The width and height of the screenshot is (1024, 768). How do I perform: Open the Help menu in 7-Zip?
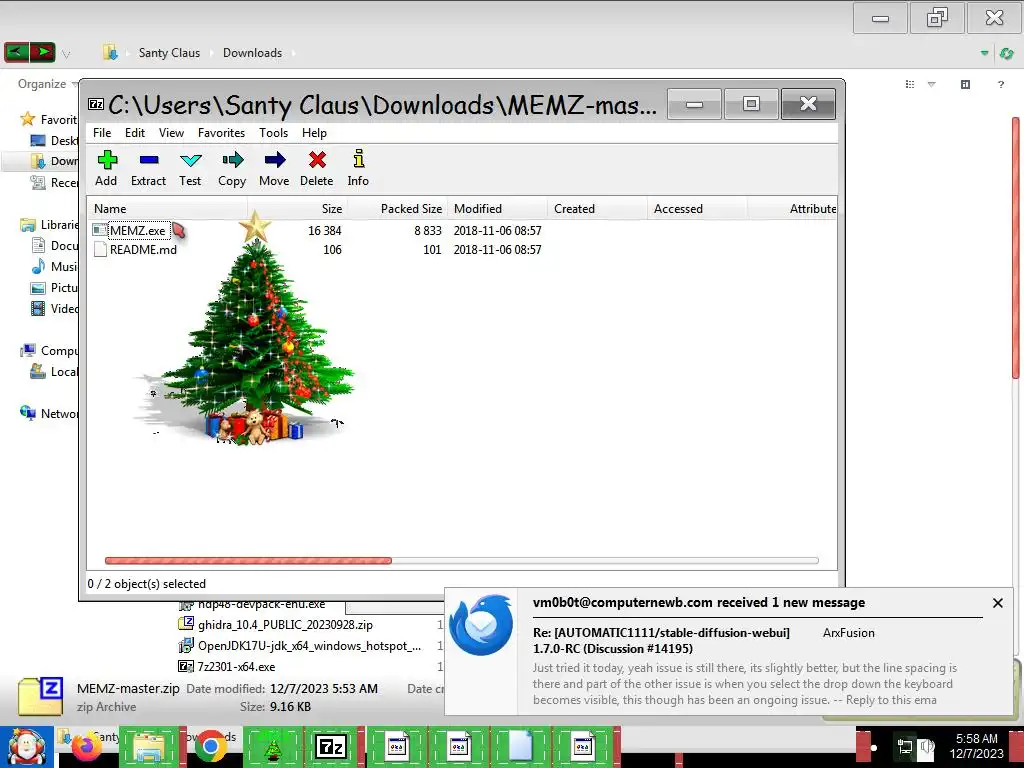click(x=314, y=133)
